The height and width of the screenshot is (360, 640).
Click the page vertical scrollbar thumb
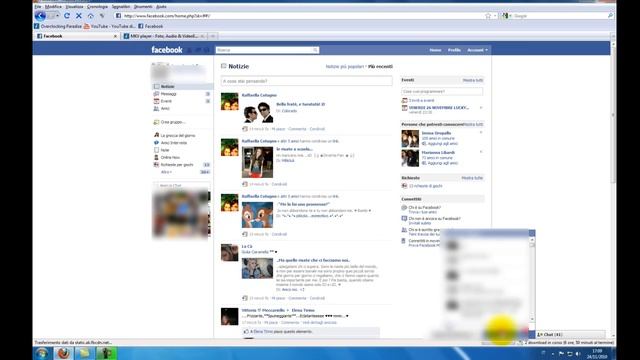pos(613,116)
